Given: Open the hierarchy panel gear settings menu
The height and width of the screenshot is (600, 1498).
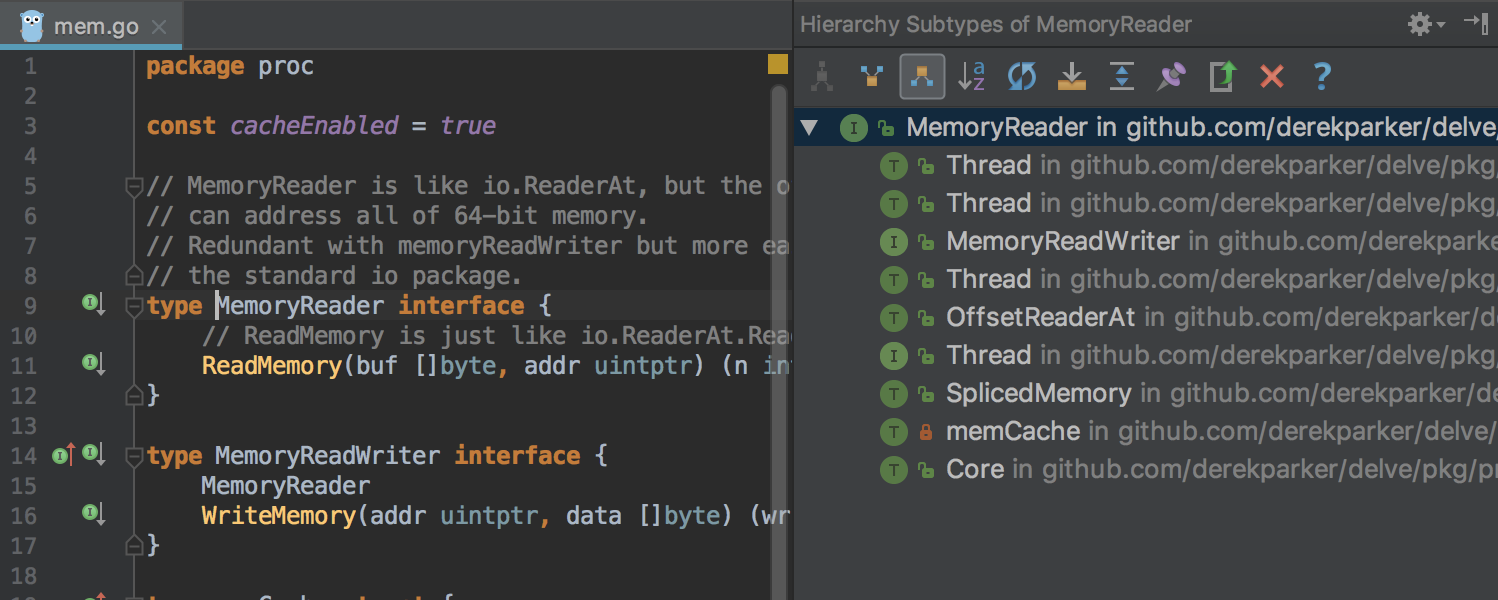Looking at the screenshot, I should pos(1424,24).
